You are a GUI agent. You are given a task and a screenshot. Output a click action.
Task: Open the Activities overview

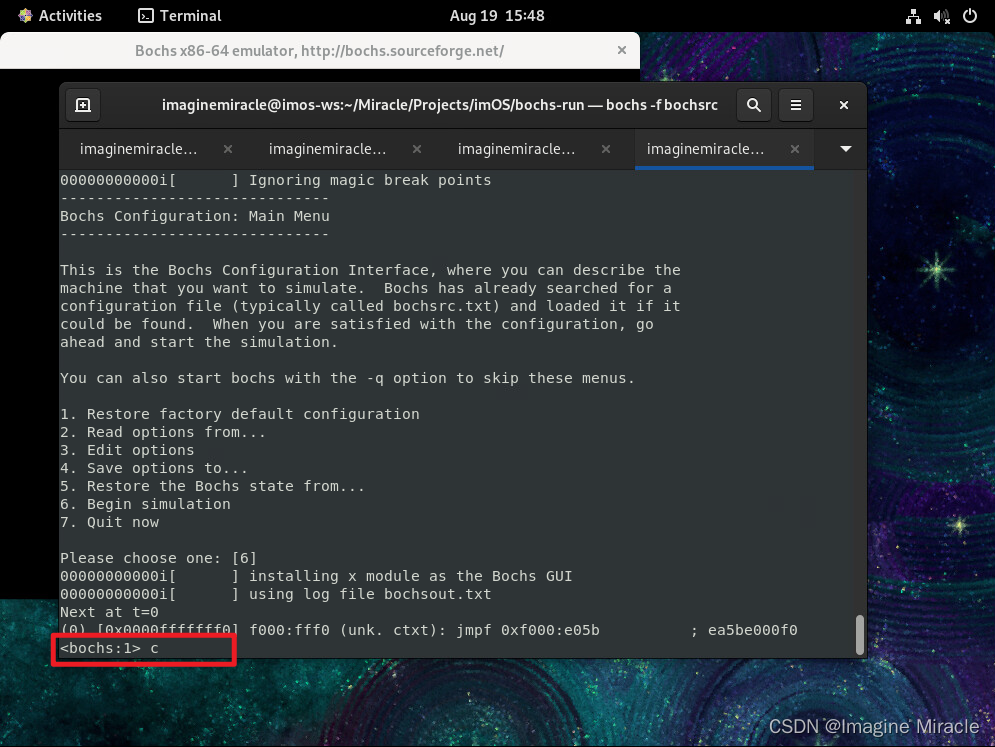click(x=60, y=16)
